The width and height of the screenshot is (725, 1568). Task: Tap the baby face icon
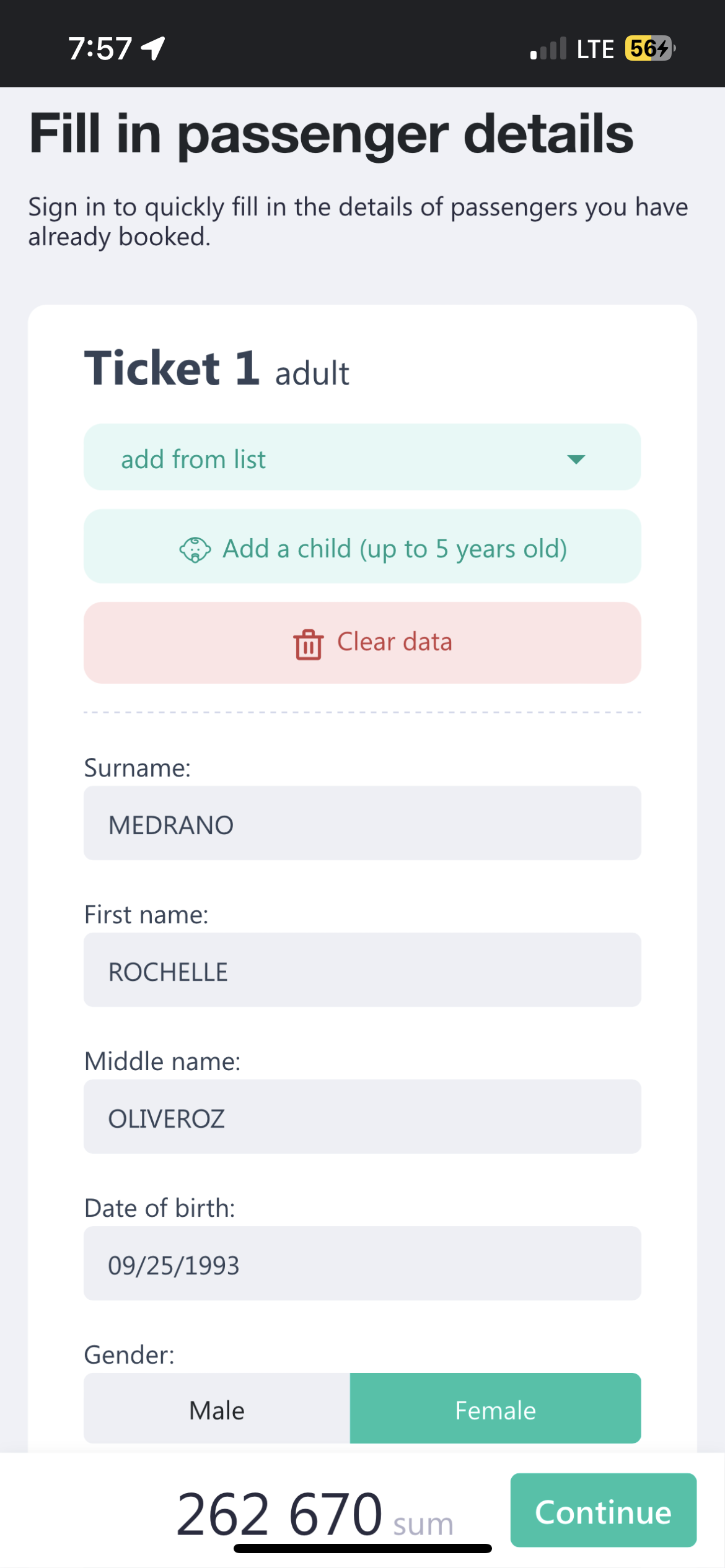coord(195,549)
